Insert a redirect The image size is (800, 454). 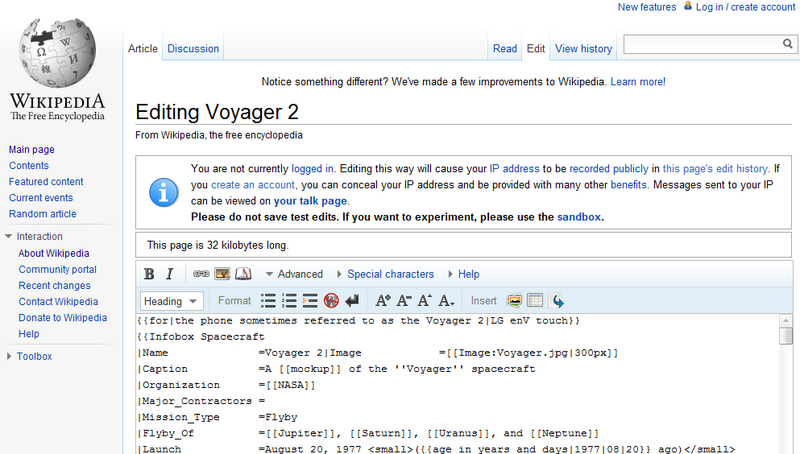557,301
